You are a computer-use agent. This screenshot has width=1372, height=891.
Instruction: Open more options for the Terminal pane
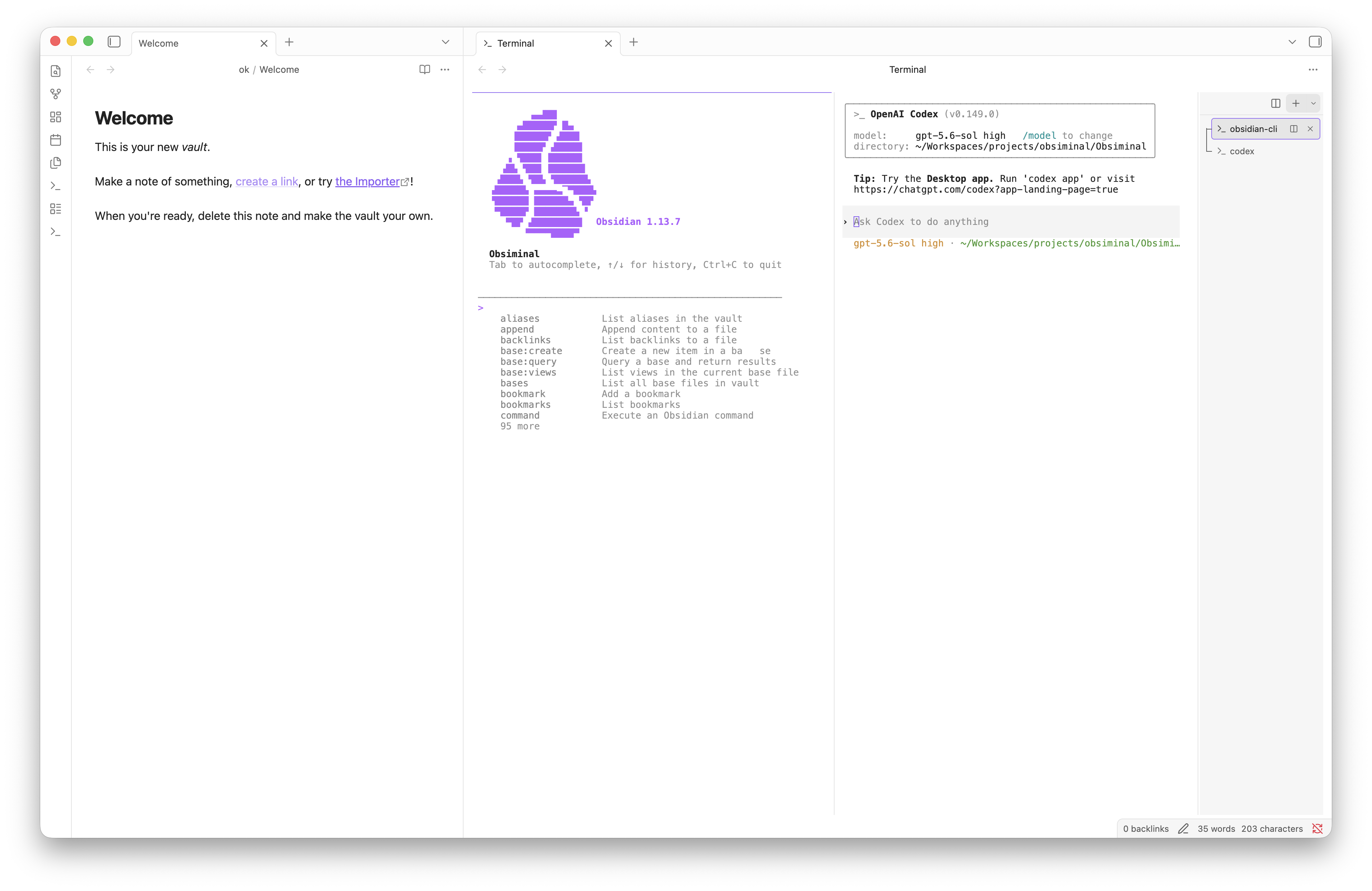click(x=1313, y=70)
